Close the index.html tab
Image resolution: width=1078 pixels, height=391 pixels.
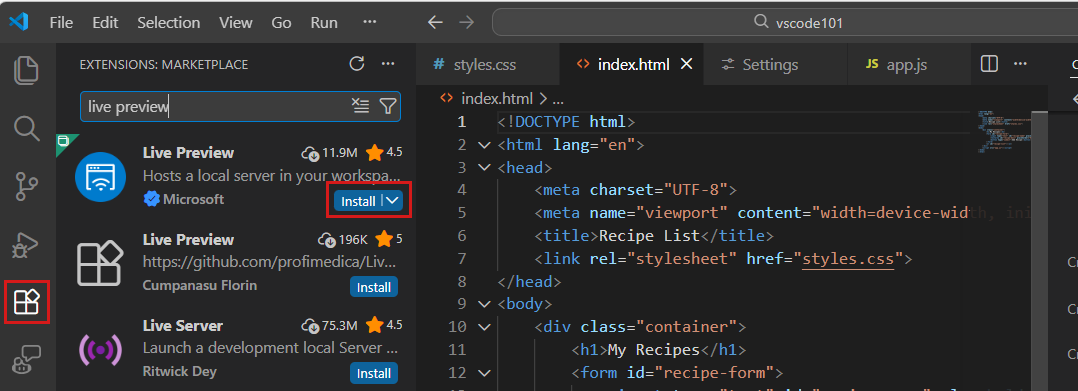pos(685,64)
